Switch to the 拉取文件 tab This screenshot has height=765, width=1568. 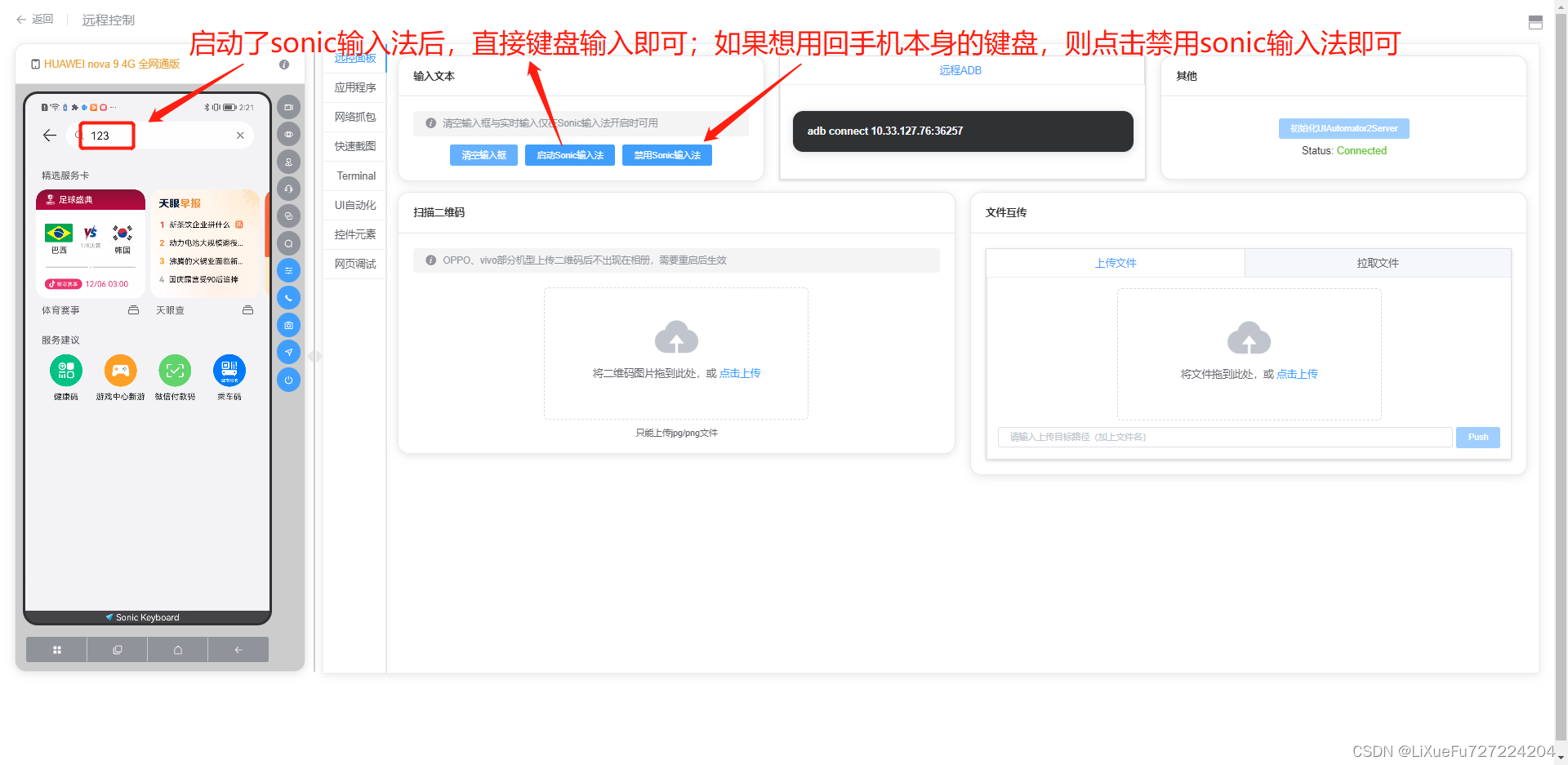1377,263
